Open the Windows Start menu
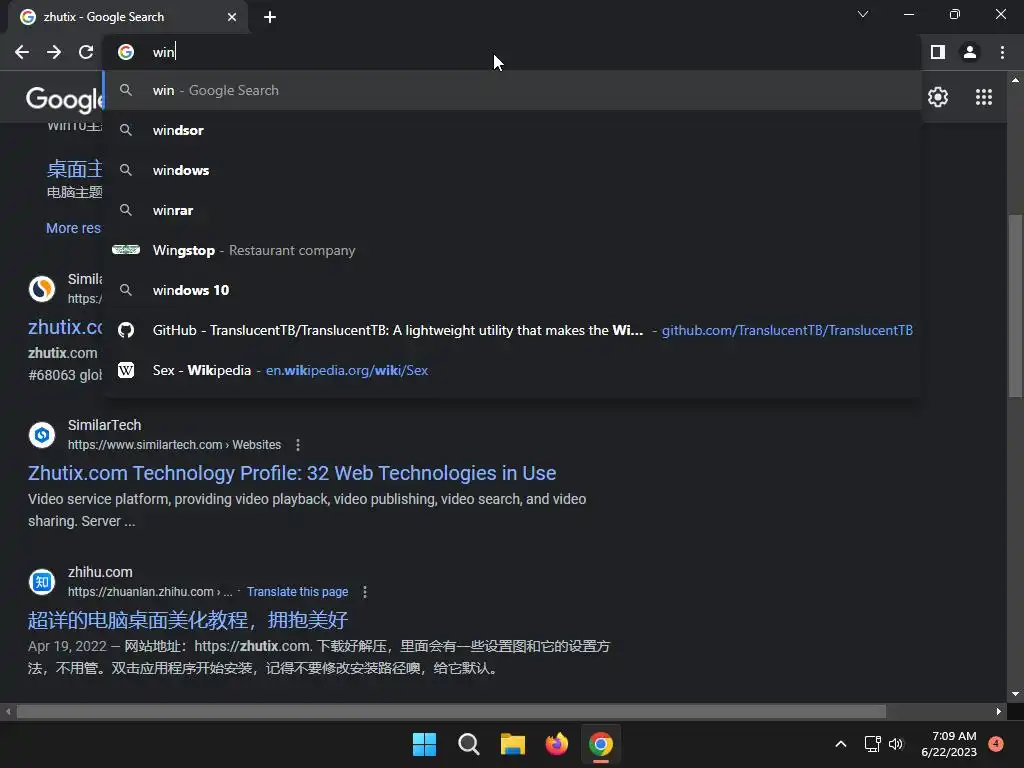 point(424,744)
